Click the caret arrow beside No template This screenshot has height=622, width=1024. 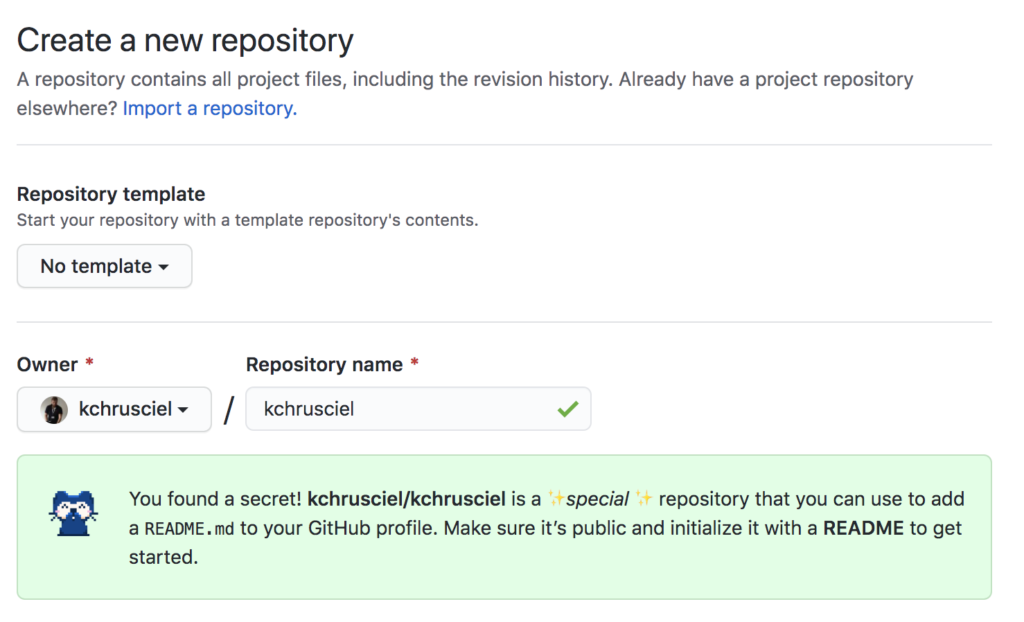tap(163, 267)
